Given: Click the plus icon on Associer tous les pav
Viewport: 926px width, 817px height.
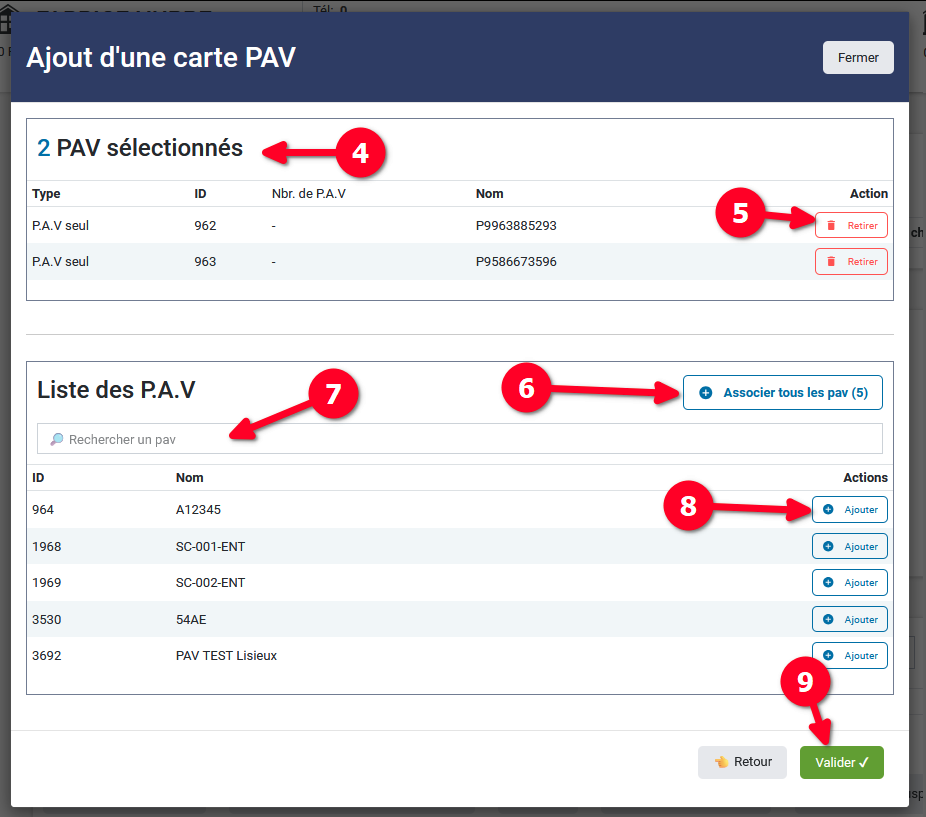Looking at the screenshot, I should (x=706, y=393).
